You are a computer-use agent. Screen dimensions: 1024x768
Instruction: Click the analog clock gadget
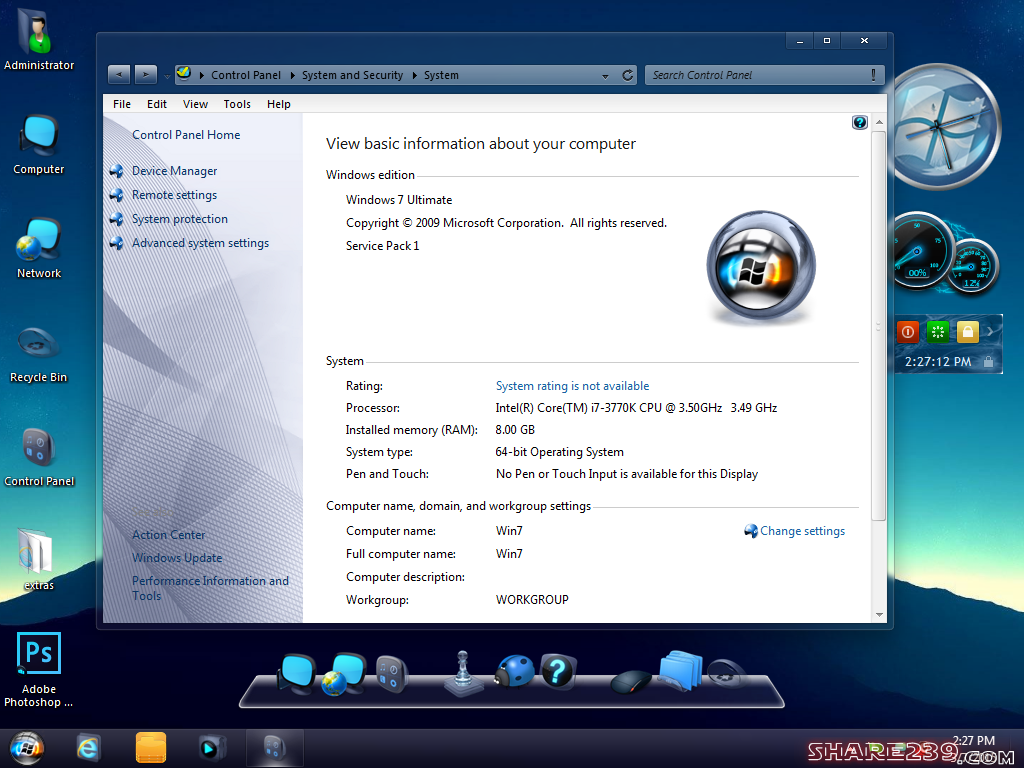click(x=940, y=127)
